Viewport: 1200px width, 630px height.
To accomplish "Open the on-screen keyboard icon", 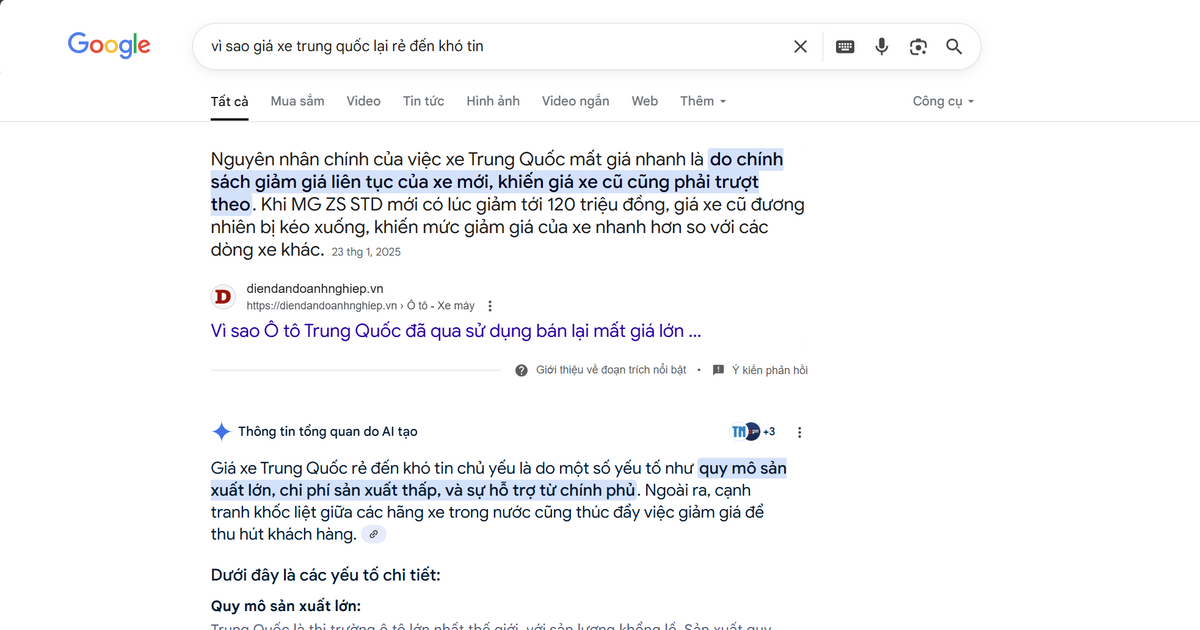I will pyautogui.click(x=845, y=46).
